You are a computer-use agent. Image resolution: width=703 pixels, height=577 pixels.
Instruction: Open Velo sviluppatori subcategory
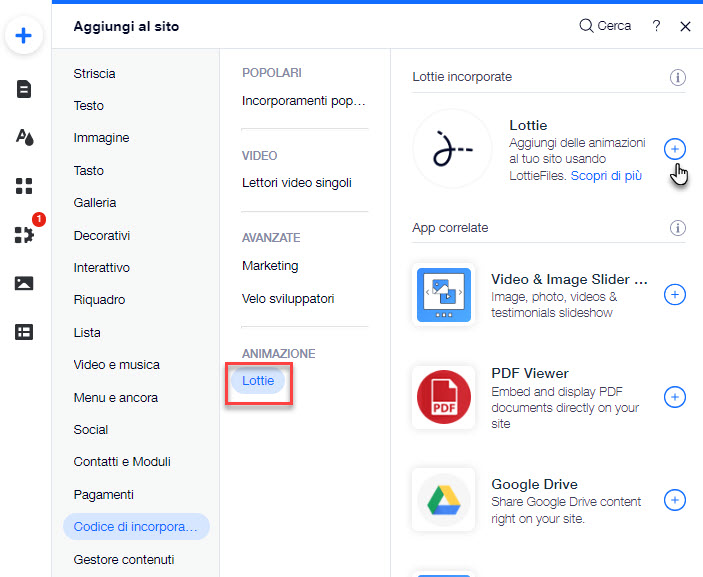288,299
